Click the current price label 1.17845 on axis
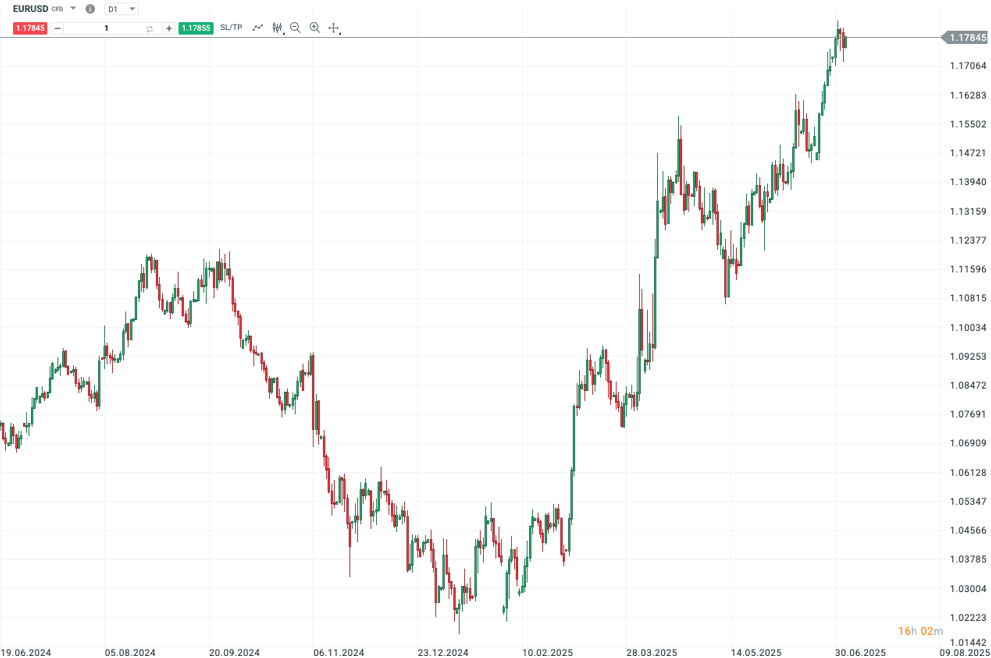991x658 pixels. (x=967, y=38)
